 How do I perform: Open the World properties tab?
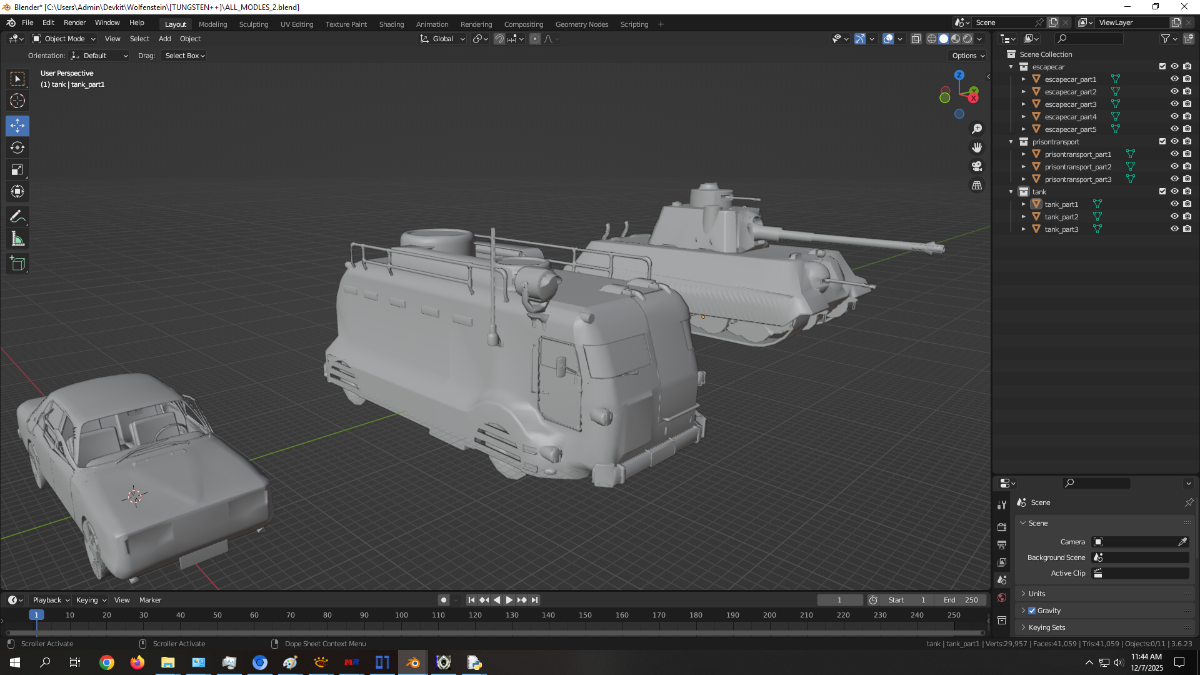coord(1002,598)
